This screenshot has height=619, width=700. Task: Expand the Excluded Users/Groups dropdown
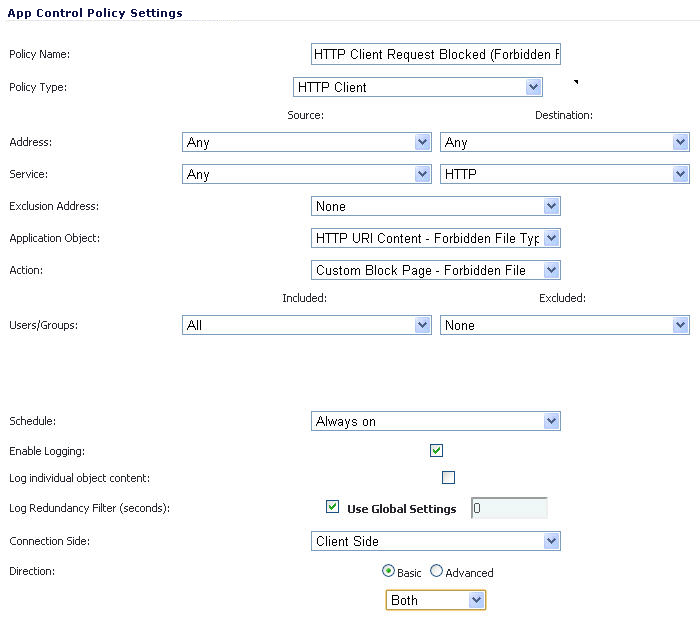pyautogui.click(x=565, y=325)
